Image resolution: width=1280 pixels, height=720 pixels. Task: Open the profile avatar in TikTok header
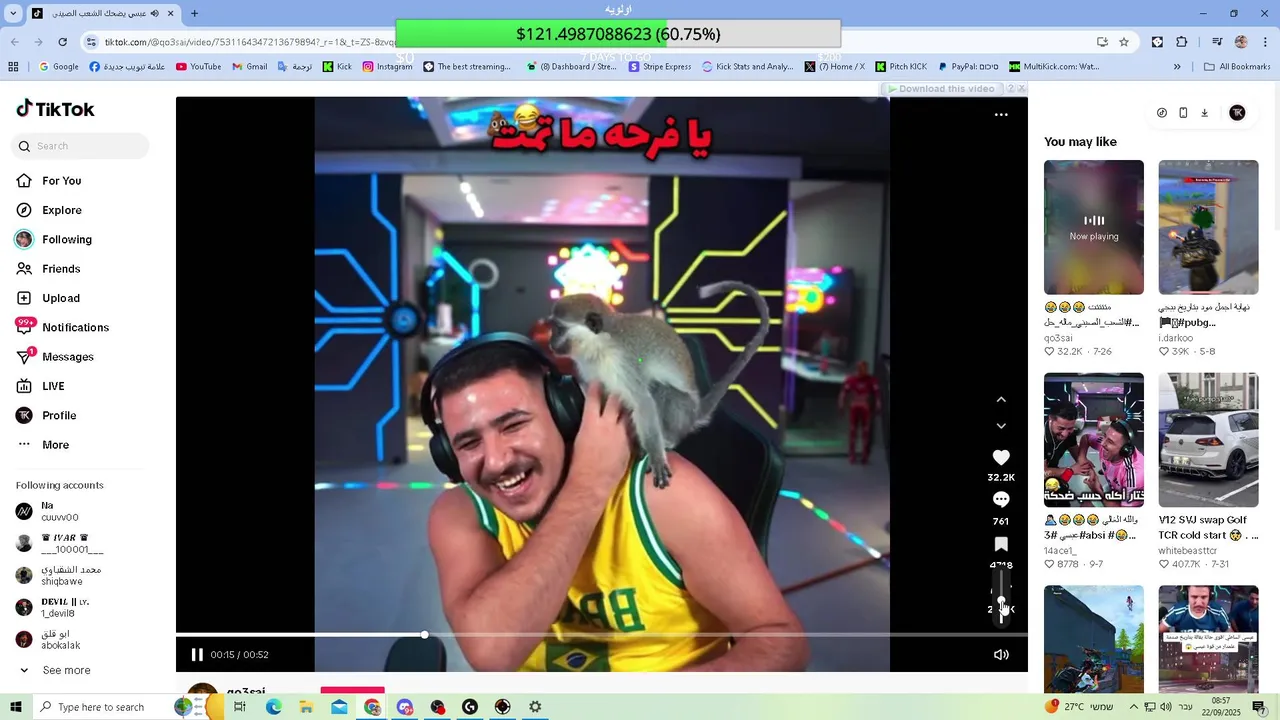[1237, 113]
